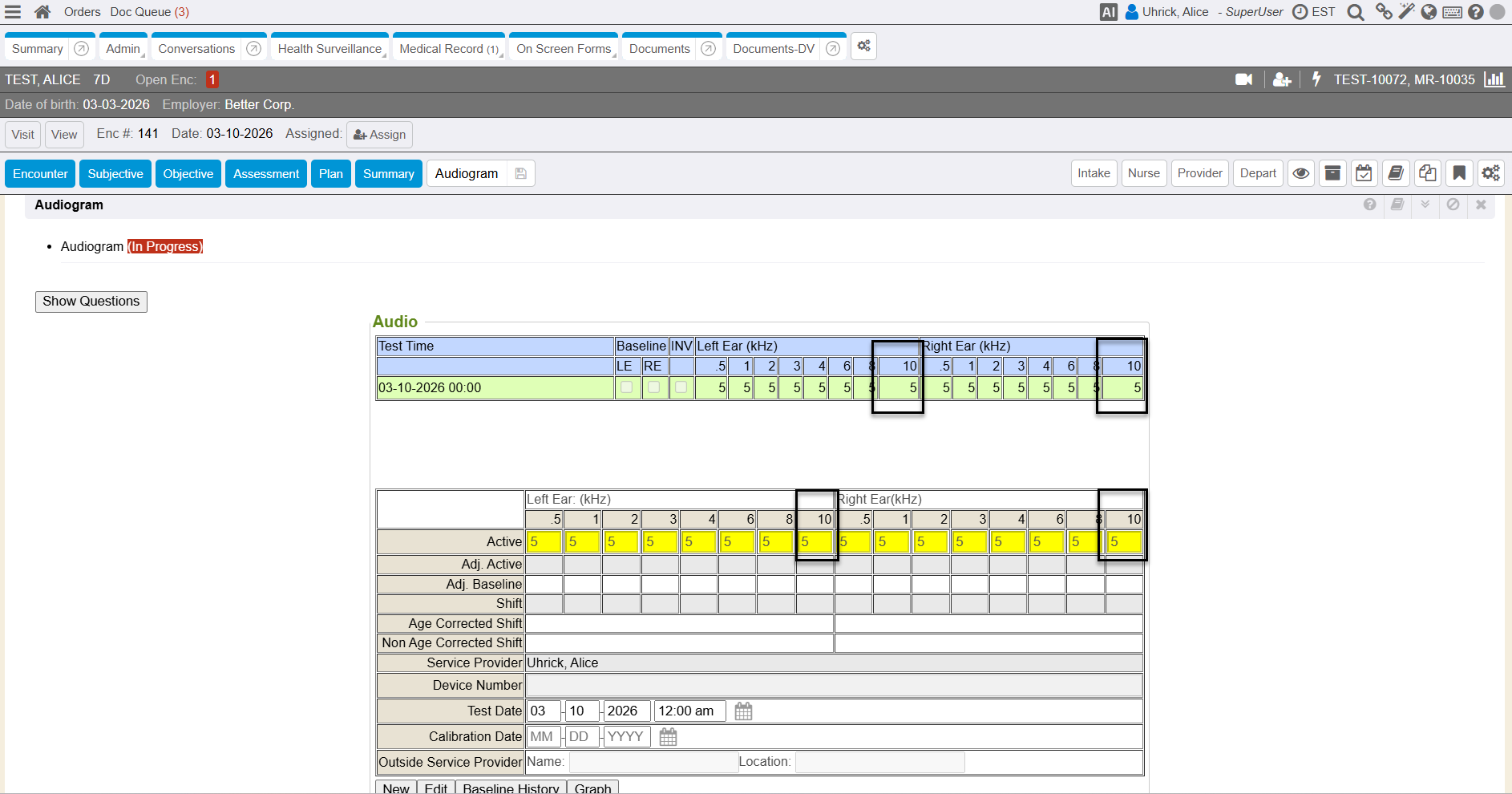Open the bar chart icon in patient banner
This screenshot has width=1512, height=794.
(x=1494, y=79)
